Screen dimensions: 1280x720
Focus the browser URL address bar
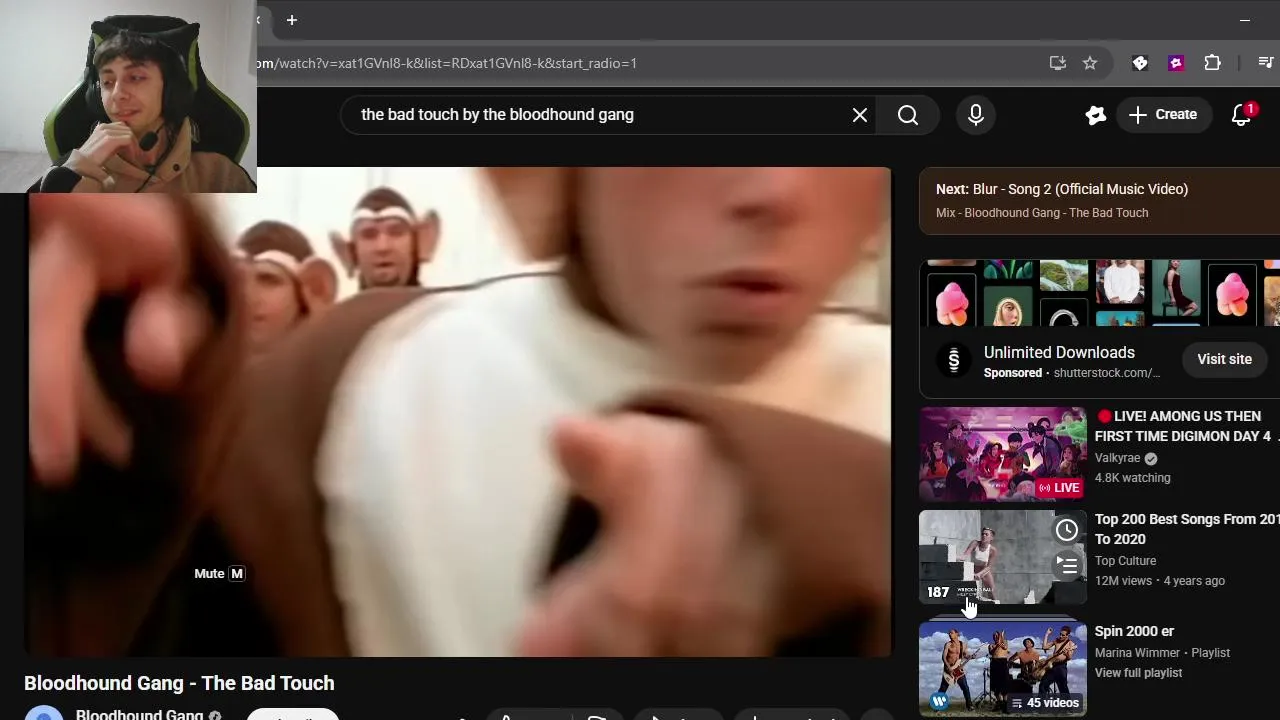[x=640, y=63]
